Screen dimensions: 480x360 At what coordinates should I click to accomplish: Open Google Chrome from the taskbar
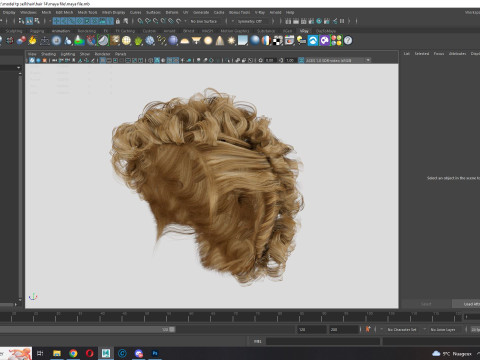(x=73, y=353)
